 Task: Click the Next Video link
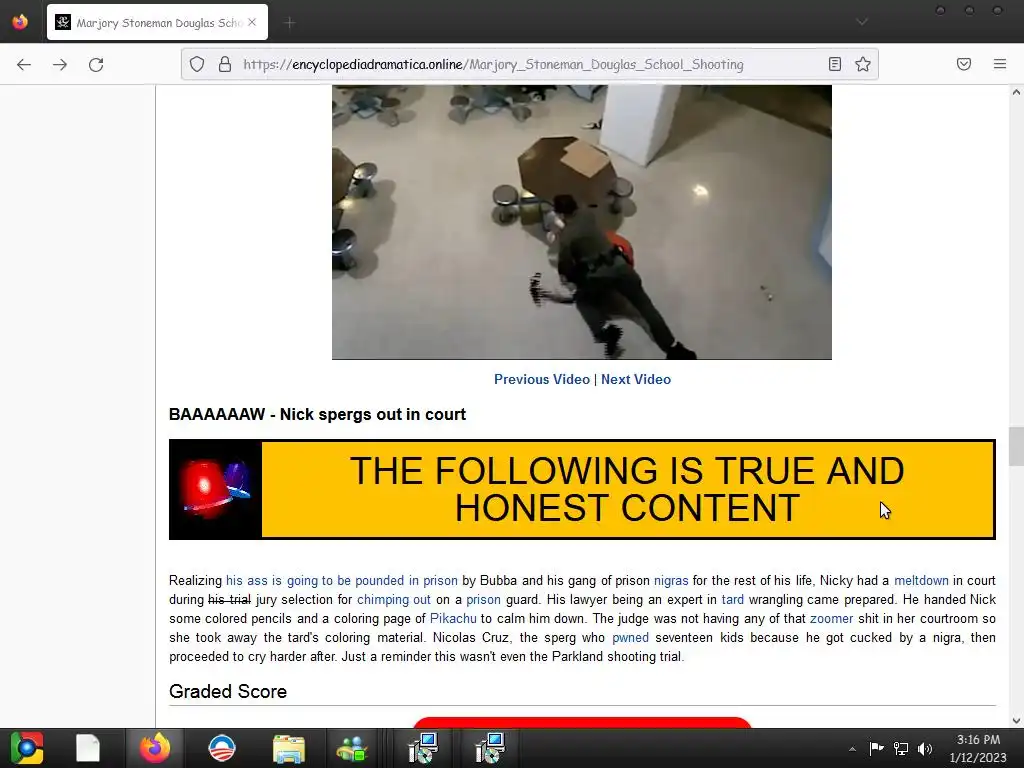635,379
